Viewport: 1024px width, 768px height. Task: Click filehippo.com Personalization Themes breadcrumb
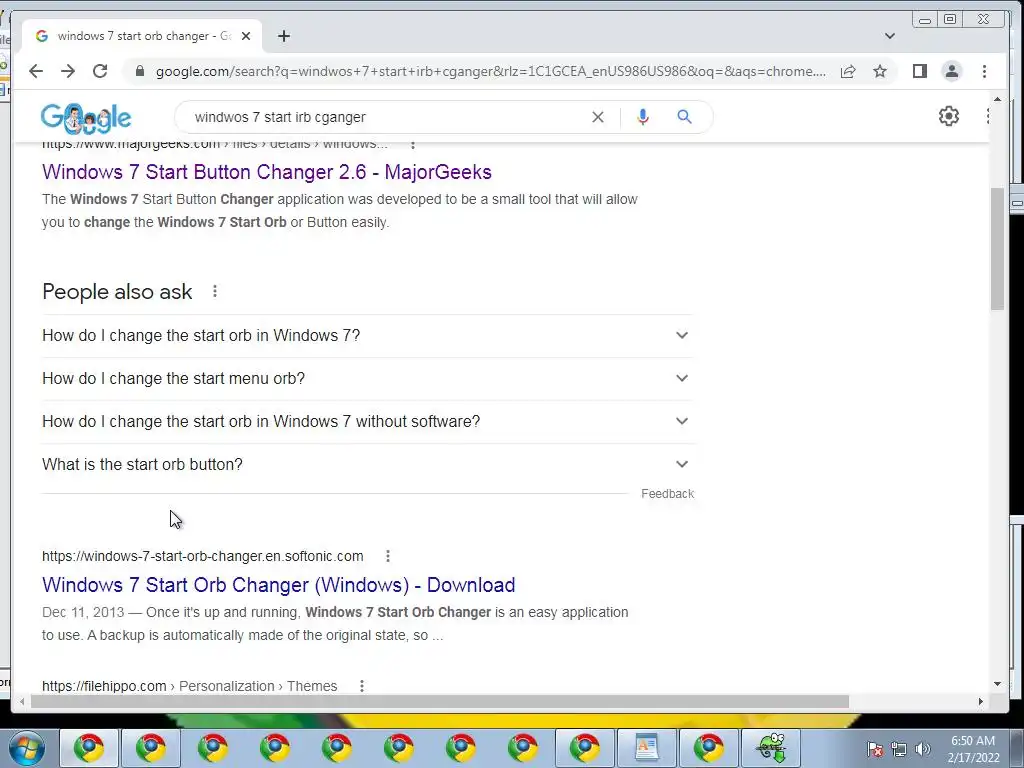coord(189,686)
